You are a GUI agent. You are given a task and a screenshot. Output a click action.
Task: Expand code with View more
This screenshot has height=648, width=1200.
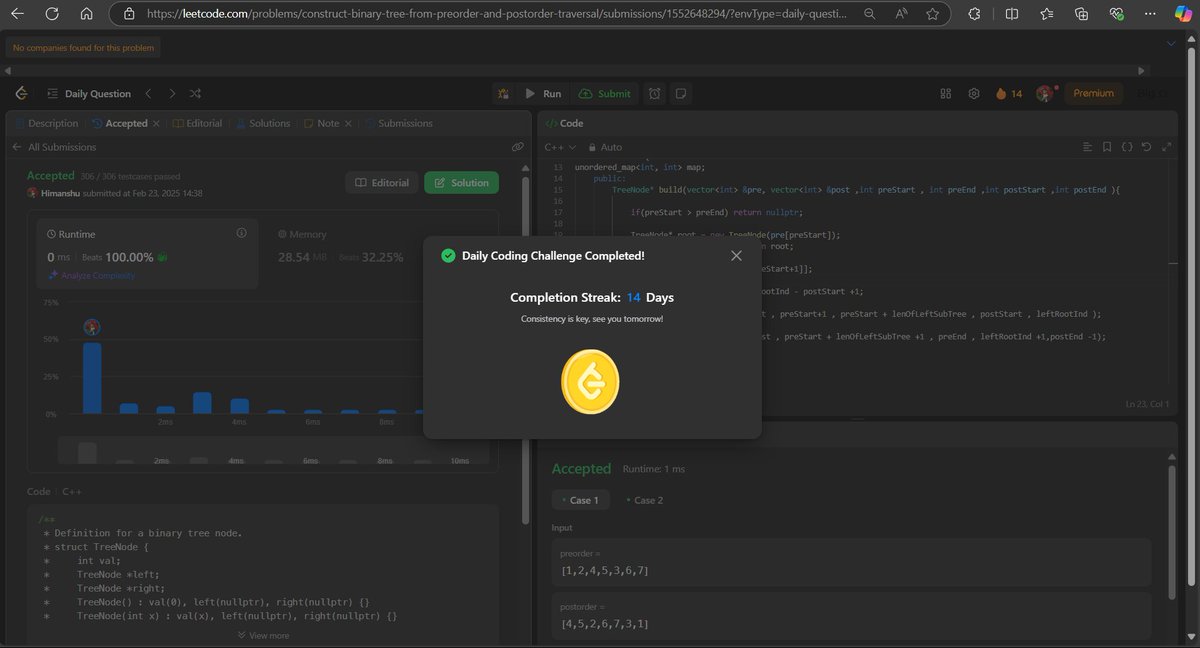tap(264, 635)
